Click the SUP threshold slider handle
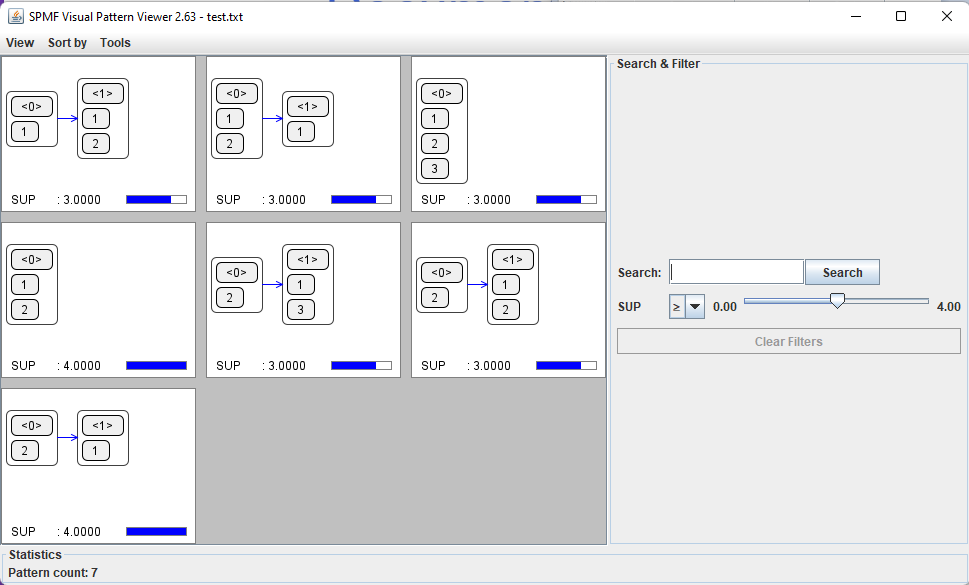Screen dimensions: 969x585 click(837, 301)
